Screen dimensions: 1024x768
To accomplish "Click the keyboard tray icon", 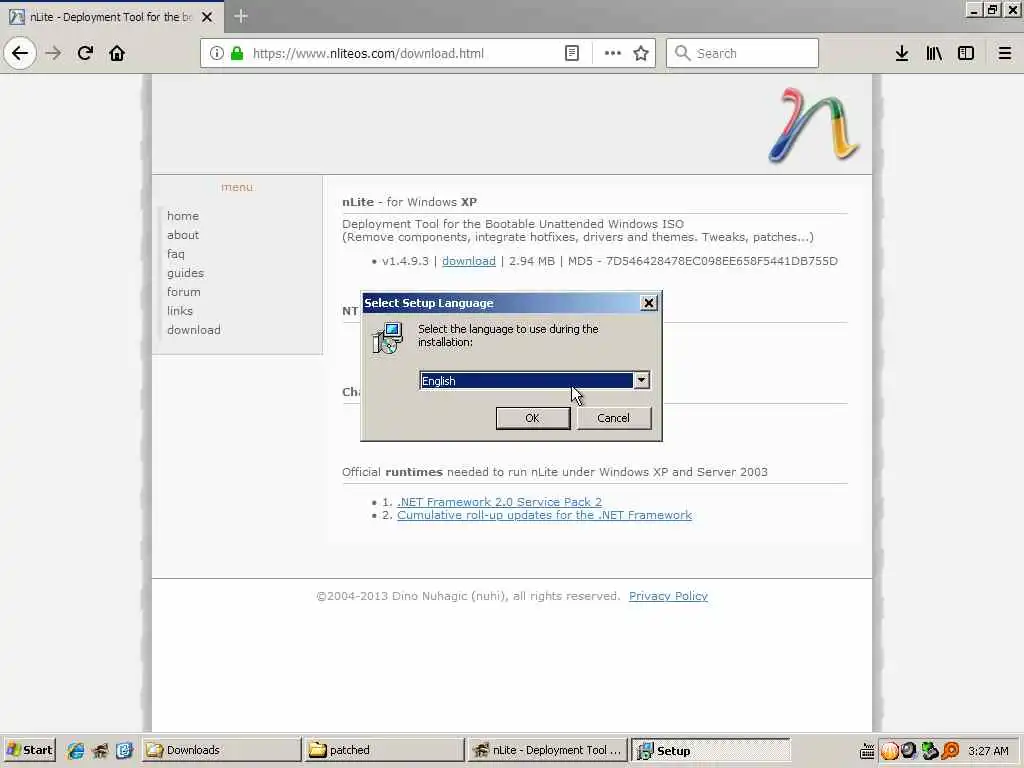I will tap(867, 751).
